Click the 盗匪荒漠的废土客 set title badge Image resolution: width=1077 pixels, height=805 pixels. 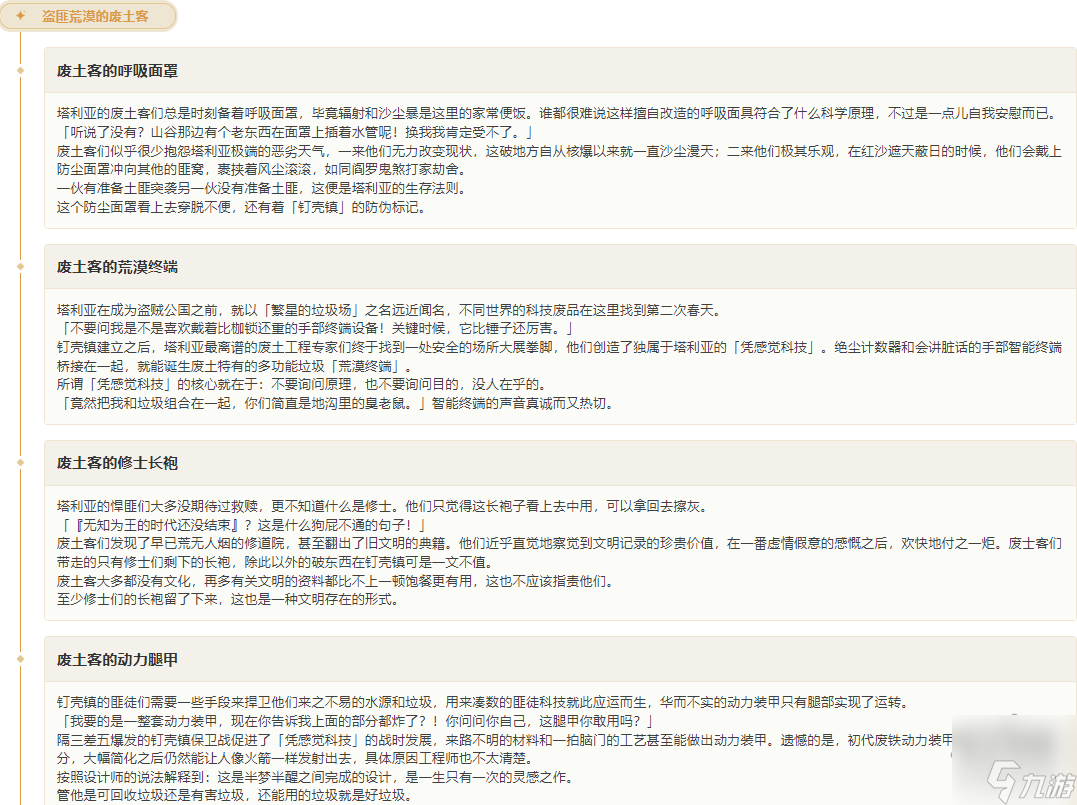coord(88,16)
